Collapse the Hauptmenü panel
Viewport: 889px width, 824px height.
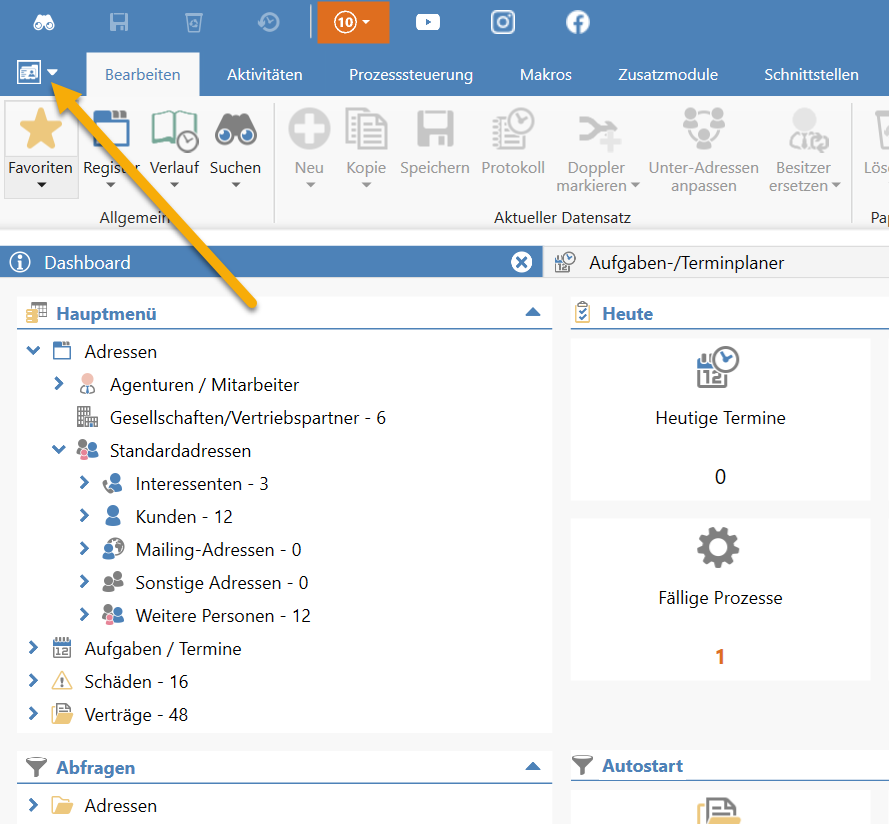point(533,312)
